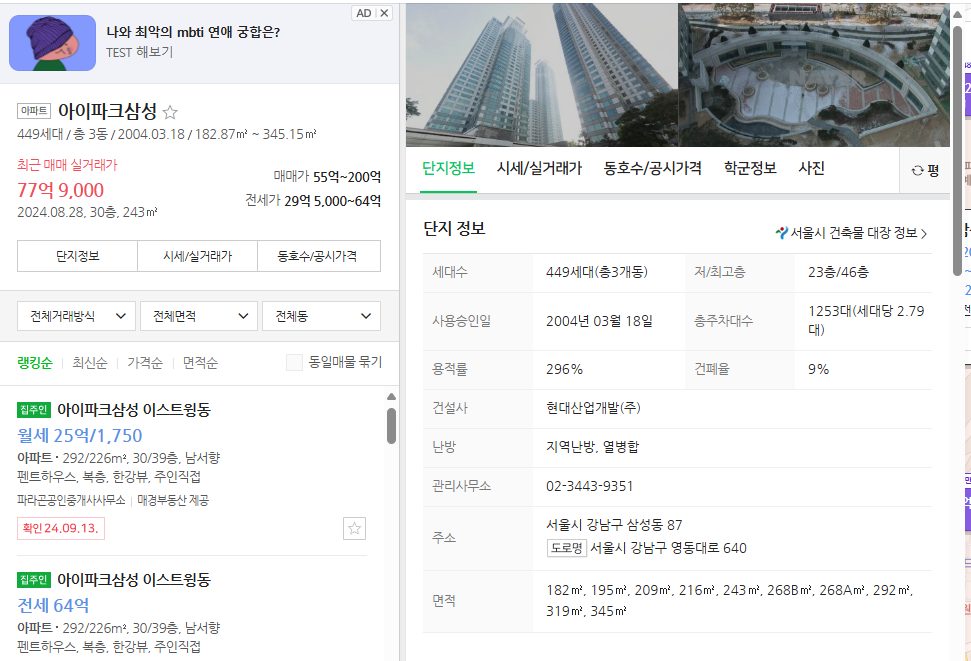Click the listing scrollbar up arrow

[391, 396]
